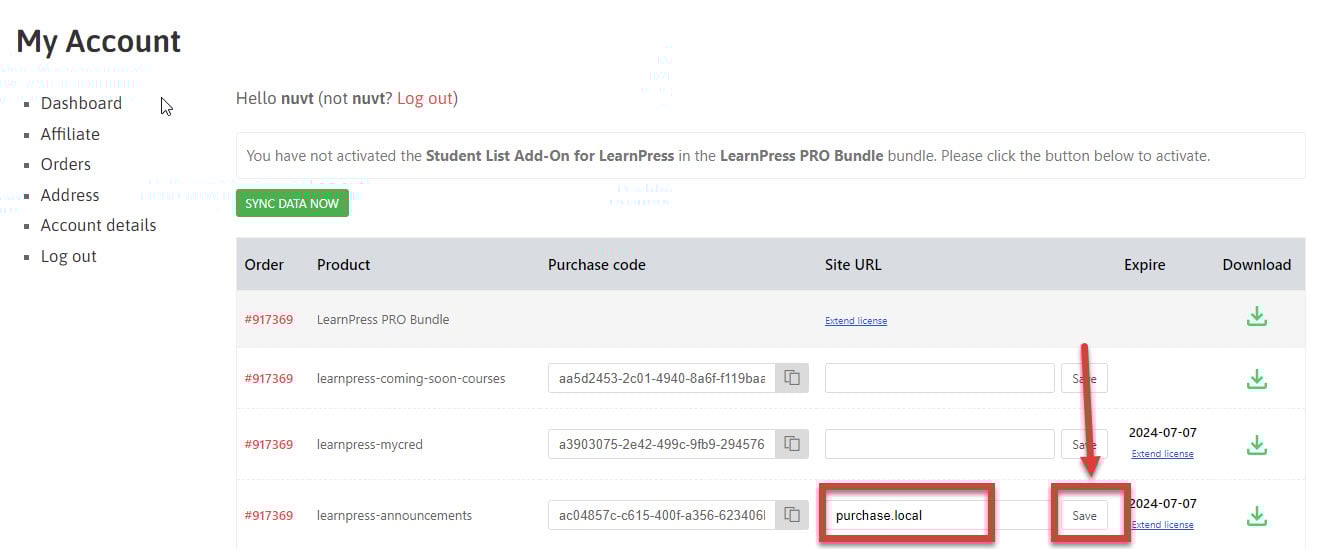Screen dimensions: 1332x549
Task: Copy the learnpress-announcements purchase code
Action: (x=792, y=515)
